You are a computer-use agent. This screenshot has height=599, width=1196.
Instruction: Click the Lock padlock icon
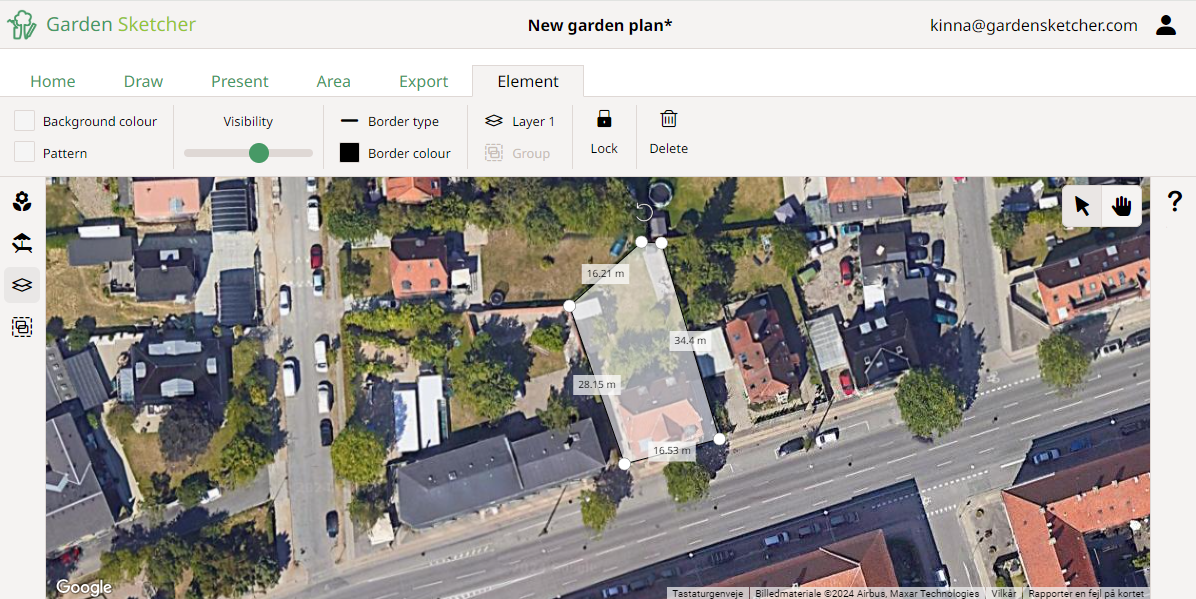(604, 119)
